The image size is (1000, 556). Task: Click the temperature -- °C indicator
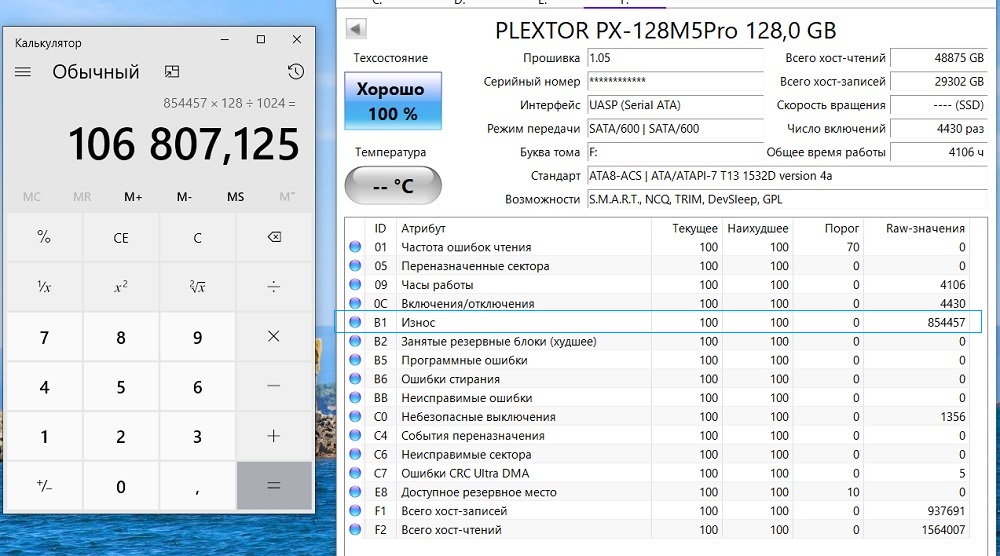393,186
